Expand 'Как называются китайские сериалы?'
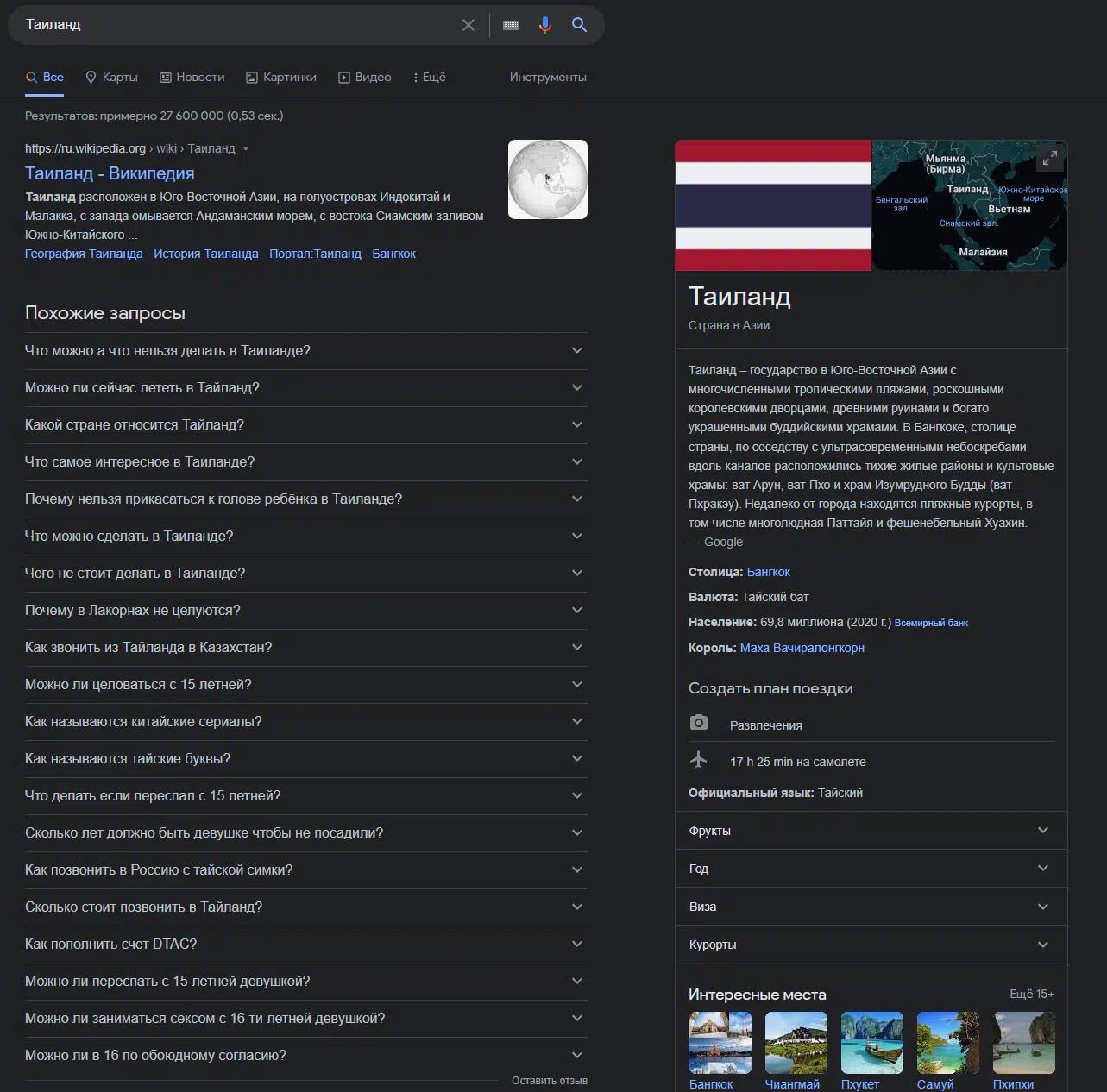Viewport: 1107px width, 1092px height. click(x=306, y=722)
